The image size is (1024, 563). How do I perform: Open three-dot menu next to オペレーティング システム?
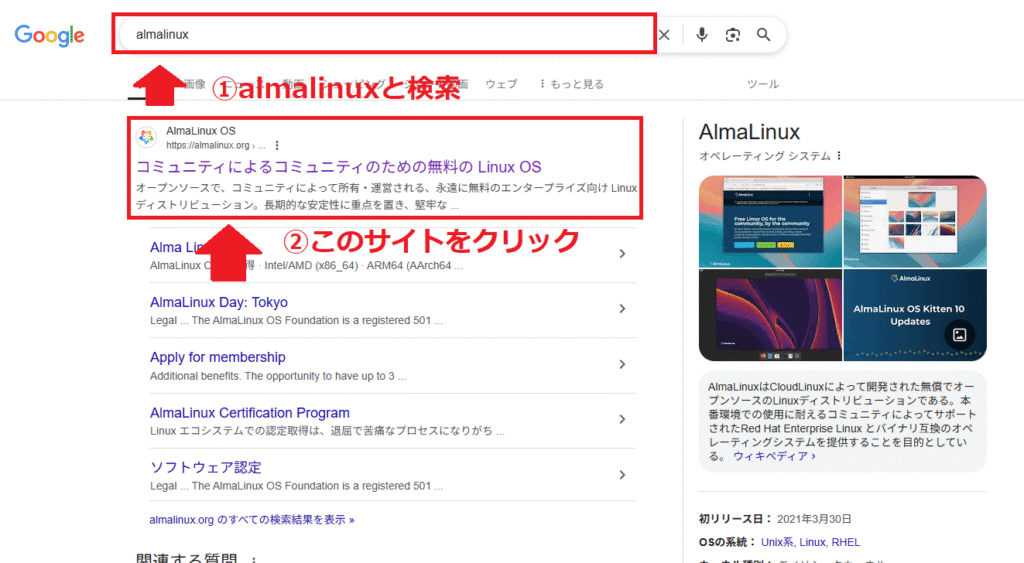click(839, 156)
